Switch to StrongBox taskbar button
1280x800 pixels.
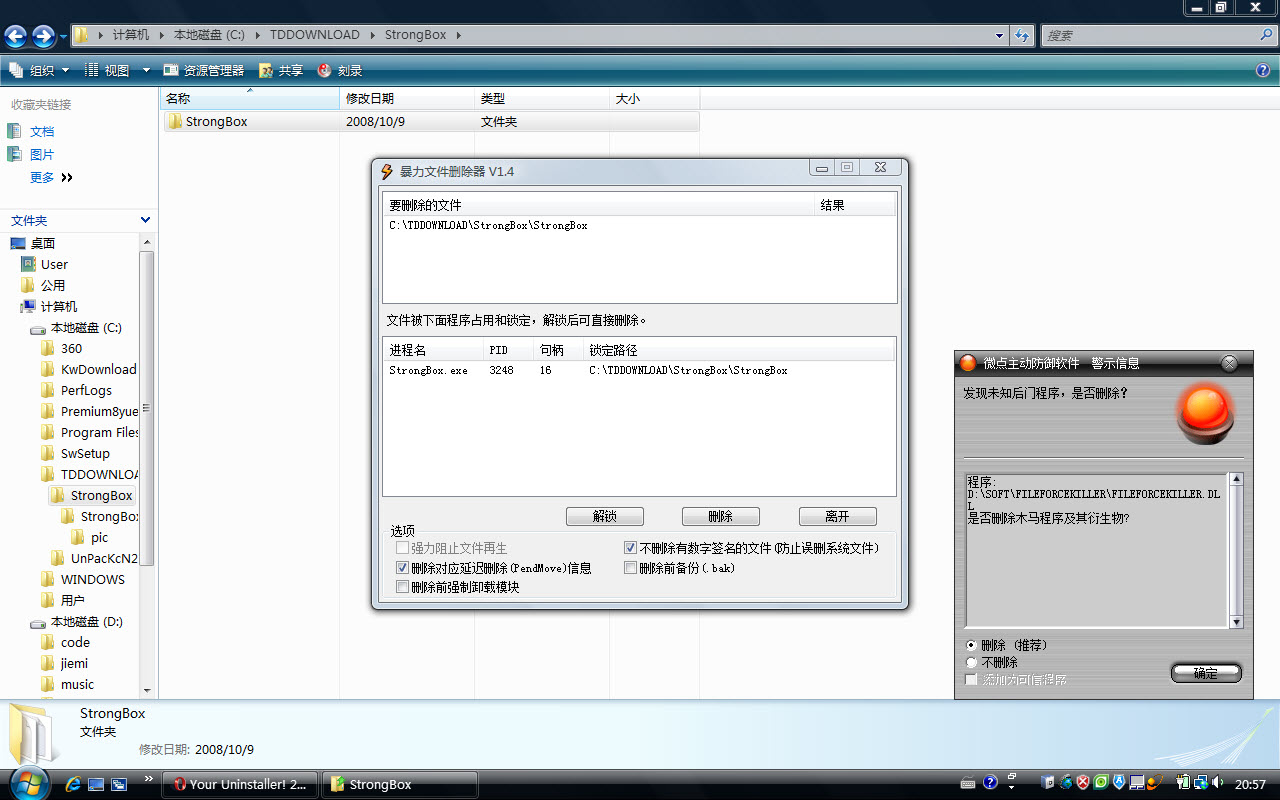click(399, 784)
